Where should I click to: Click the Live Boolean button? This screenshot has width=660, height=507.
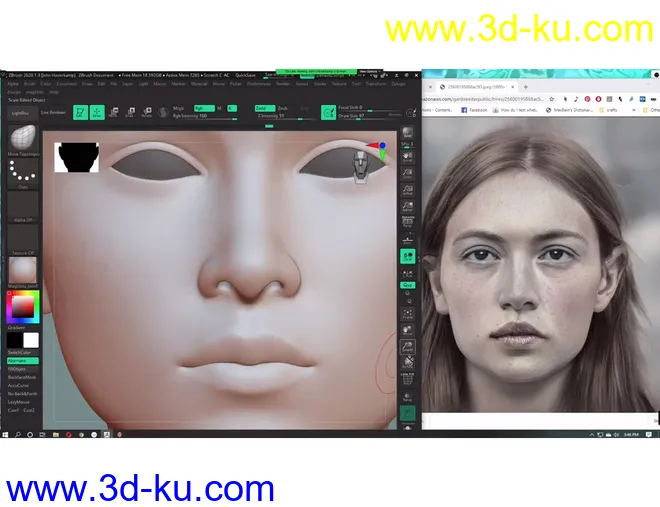(x=53, y=112)
